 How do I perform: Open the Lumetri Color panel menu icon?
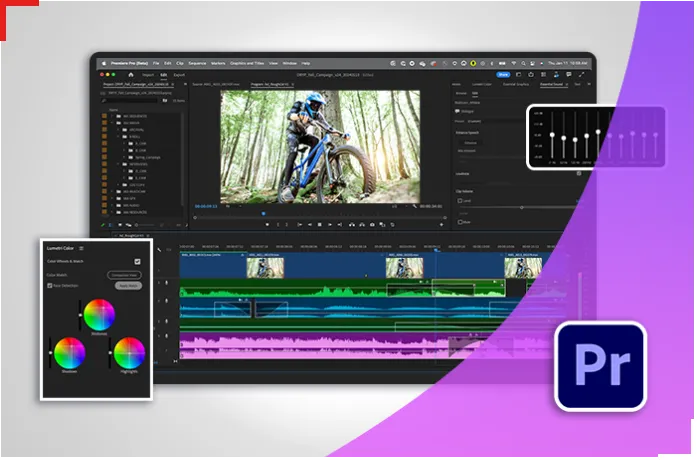coord(81,248)
